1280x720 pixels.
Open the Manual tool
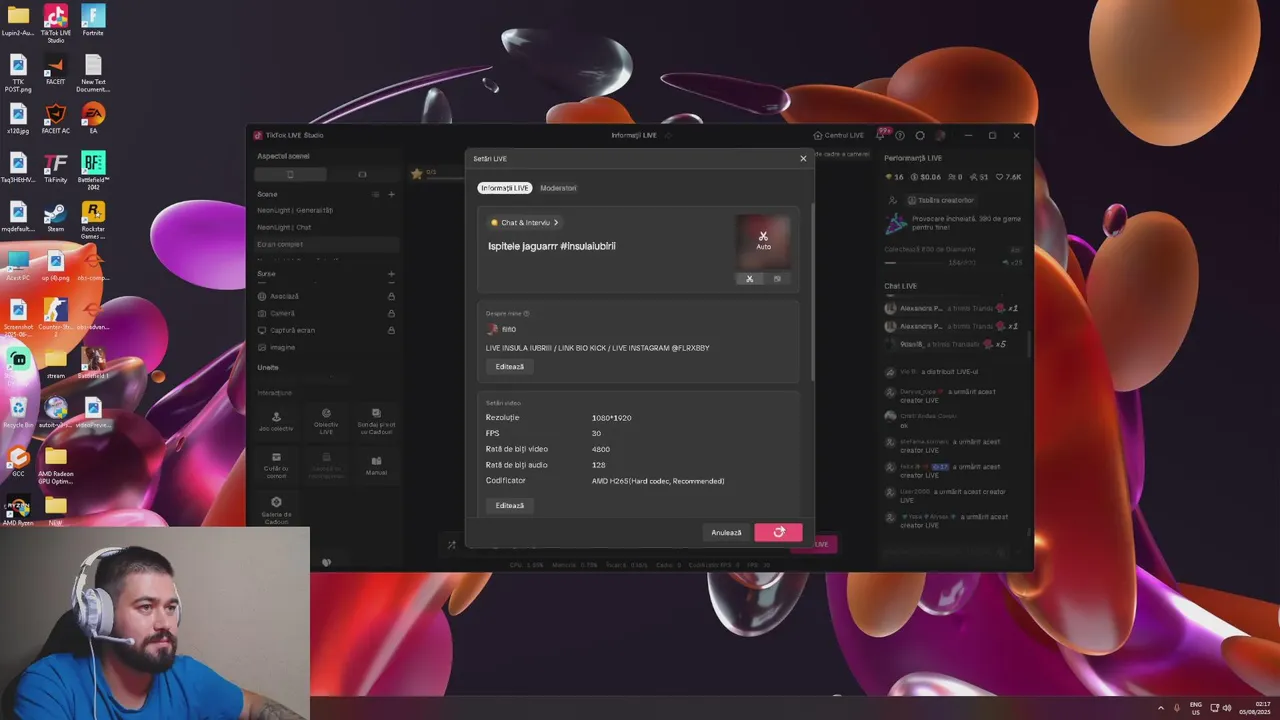click(x=376, y=465)
